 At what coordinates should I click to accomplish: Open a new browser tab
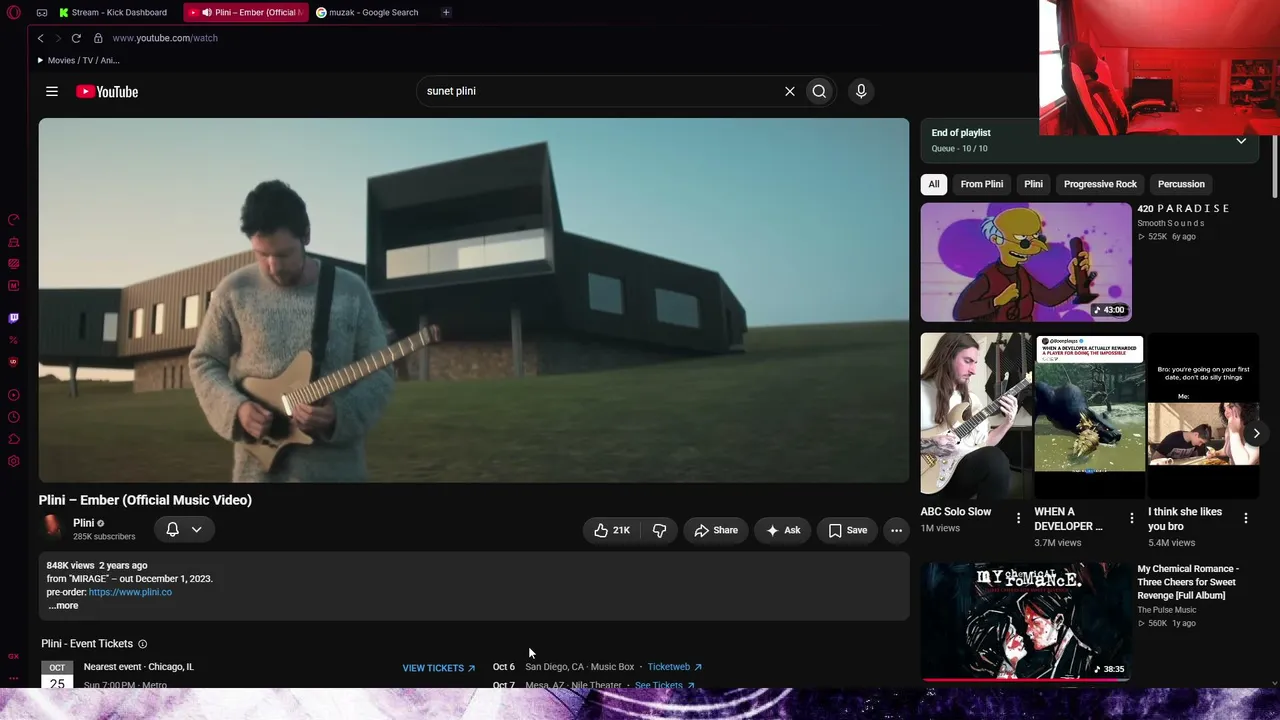pos(446,12)
